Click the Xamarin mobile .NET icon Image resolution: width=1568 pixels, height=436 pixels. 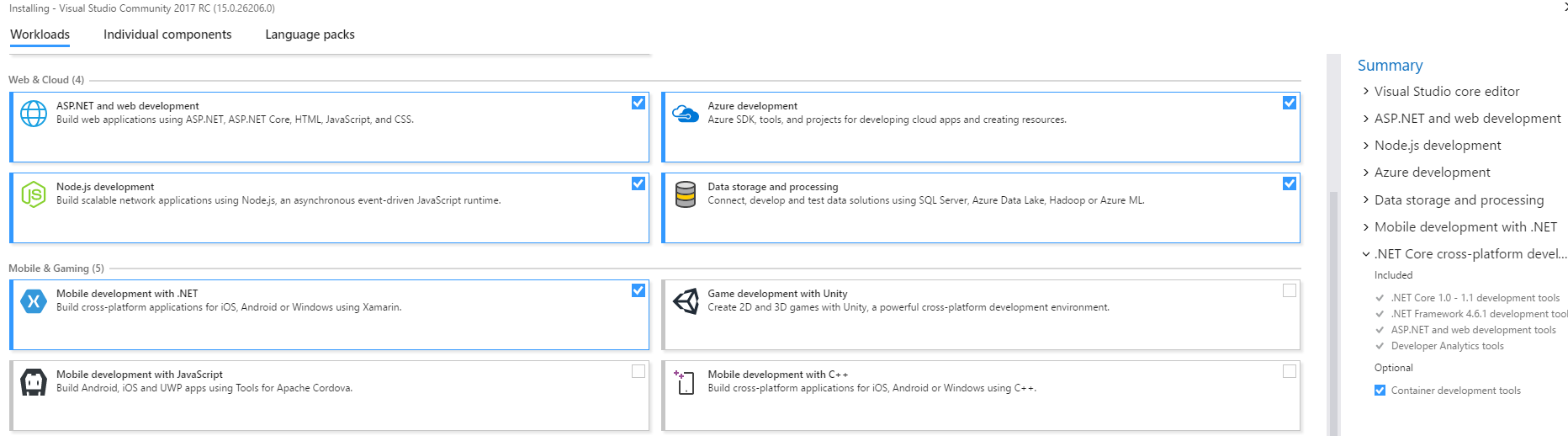(x=34, y=301)
